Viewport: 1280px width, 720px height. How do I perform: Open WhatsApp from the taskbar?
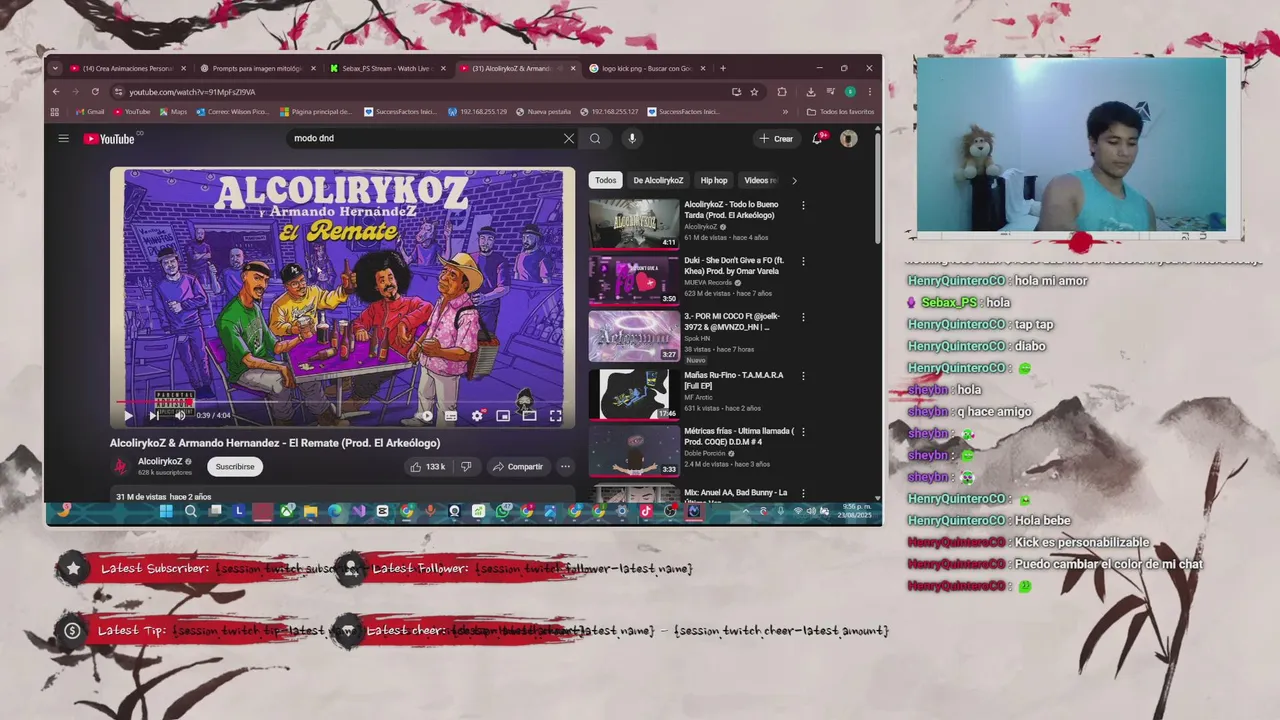coord(502,512)
